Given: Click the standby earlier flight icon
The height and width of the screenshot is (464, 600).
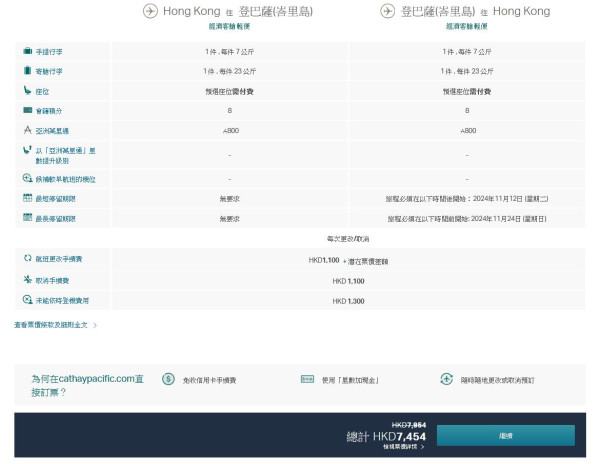Looking at the screenshot, I should (27, 178).
